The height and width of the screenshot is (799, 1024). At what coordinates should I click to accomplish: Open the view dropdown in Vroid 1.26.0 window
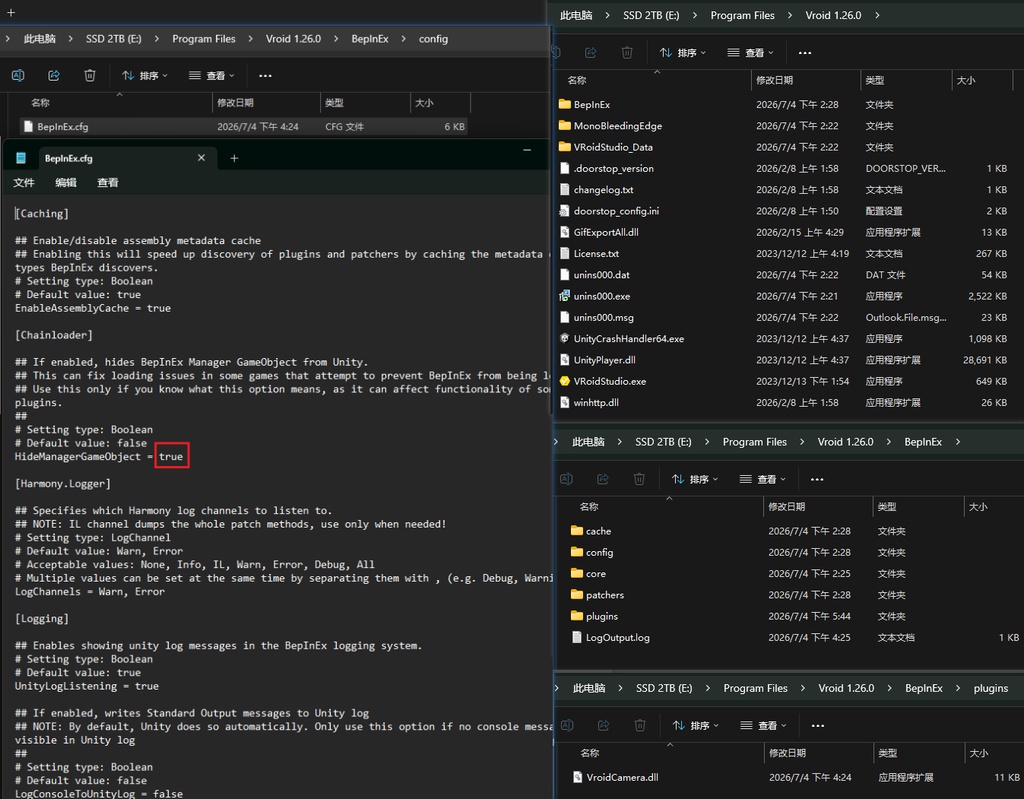point(750,52)
